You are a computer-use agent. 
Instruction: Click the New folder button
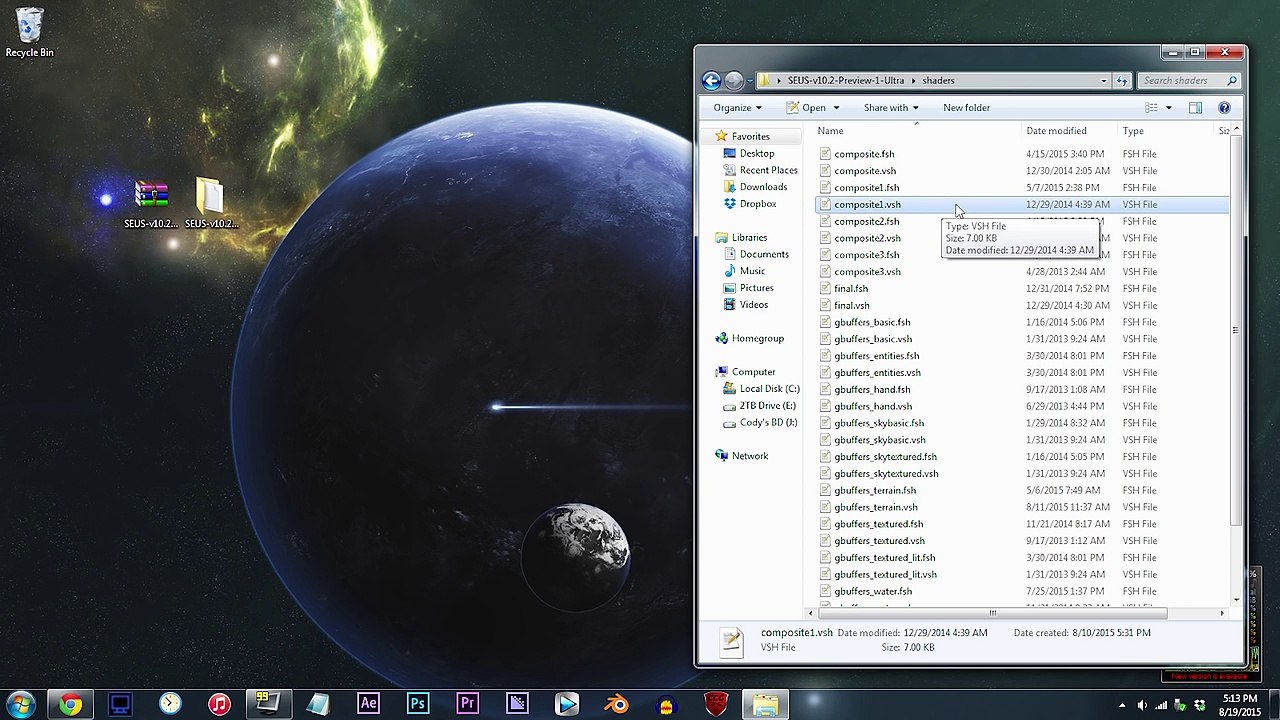tap(966, 108)
